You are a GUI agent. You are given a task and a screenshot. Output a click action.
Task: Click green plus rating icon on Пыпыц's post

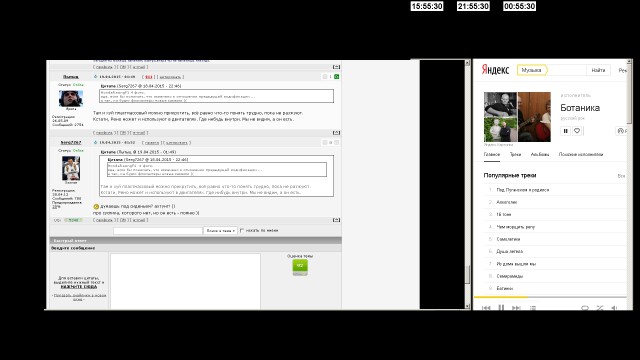pyautogui.click(x=337, y=77)
